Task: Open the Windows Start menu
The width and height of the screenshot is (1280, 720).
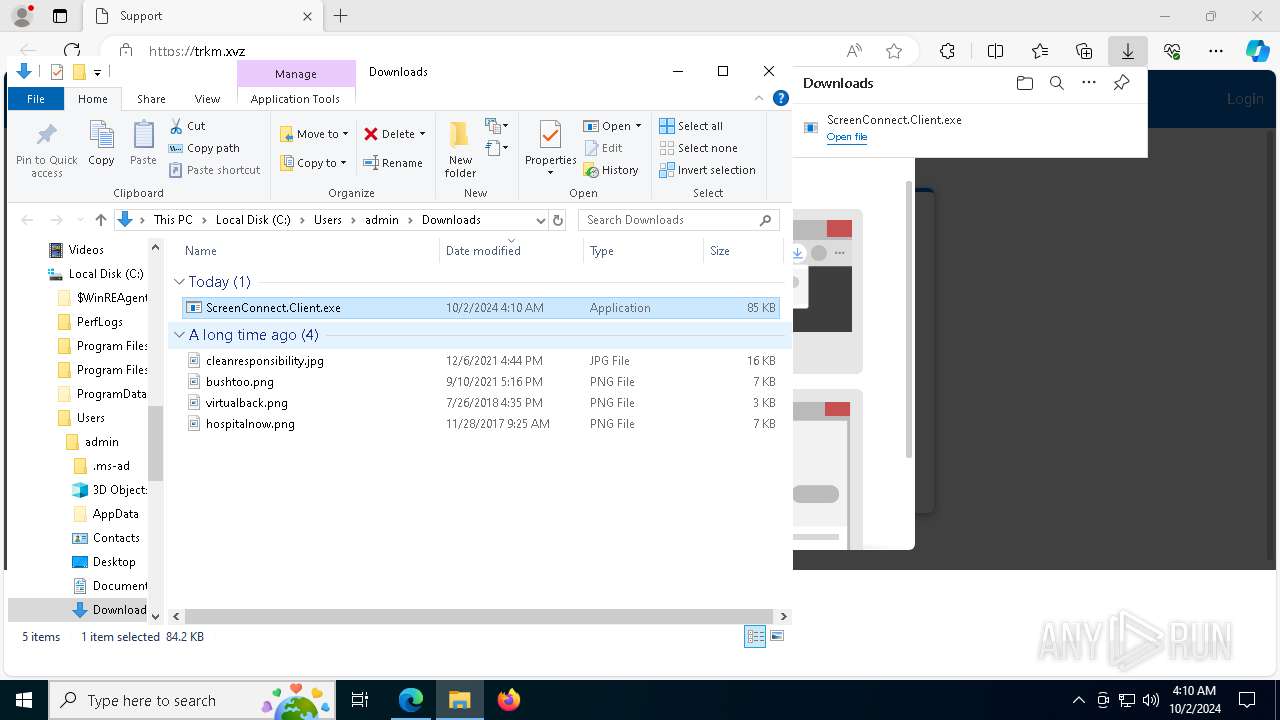Action: pos(24,700)
